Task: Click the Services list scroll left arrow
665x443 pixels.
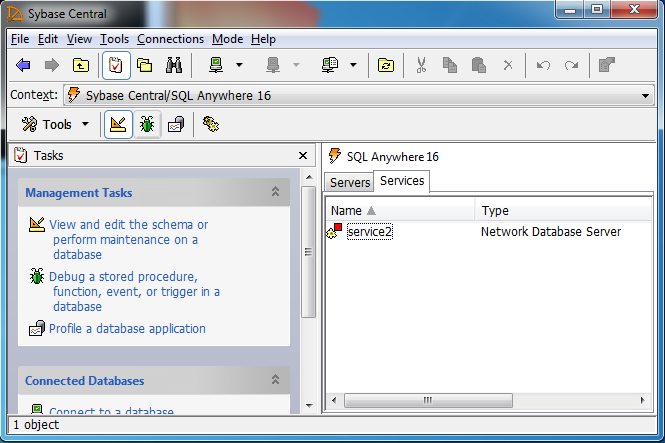Action: (x=334, y=400)
